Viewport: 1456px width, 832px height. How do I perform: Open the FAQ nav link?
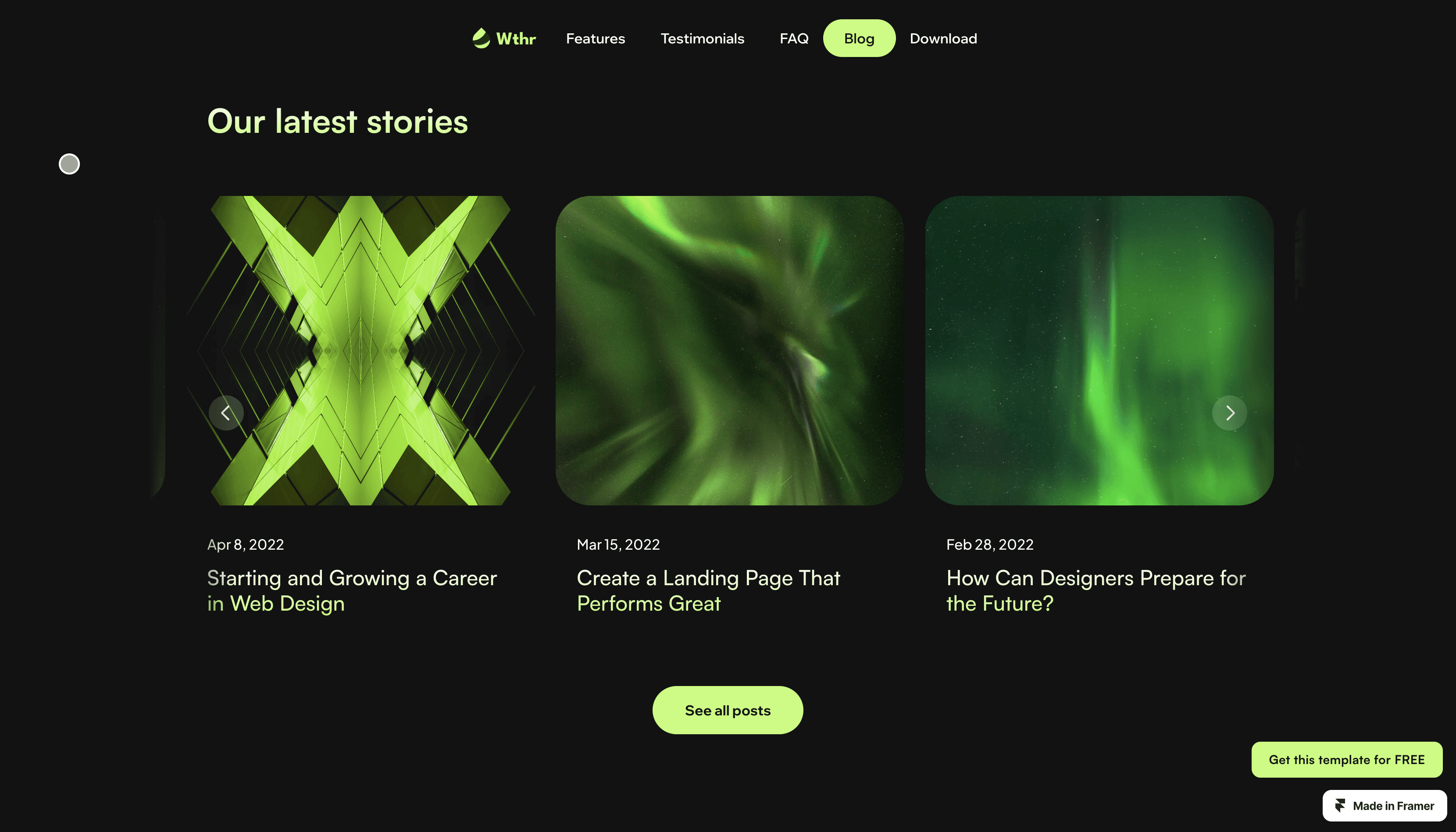click(793, 38)
